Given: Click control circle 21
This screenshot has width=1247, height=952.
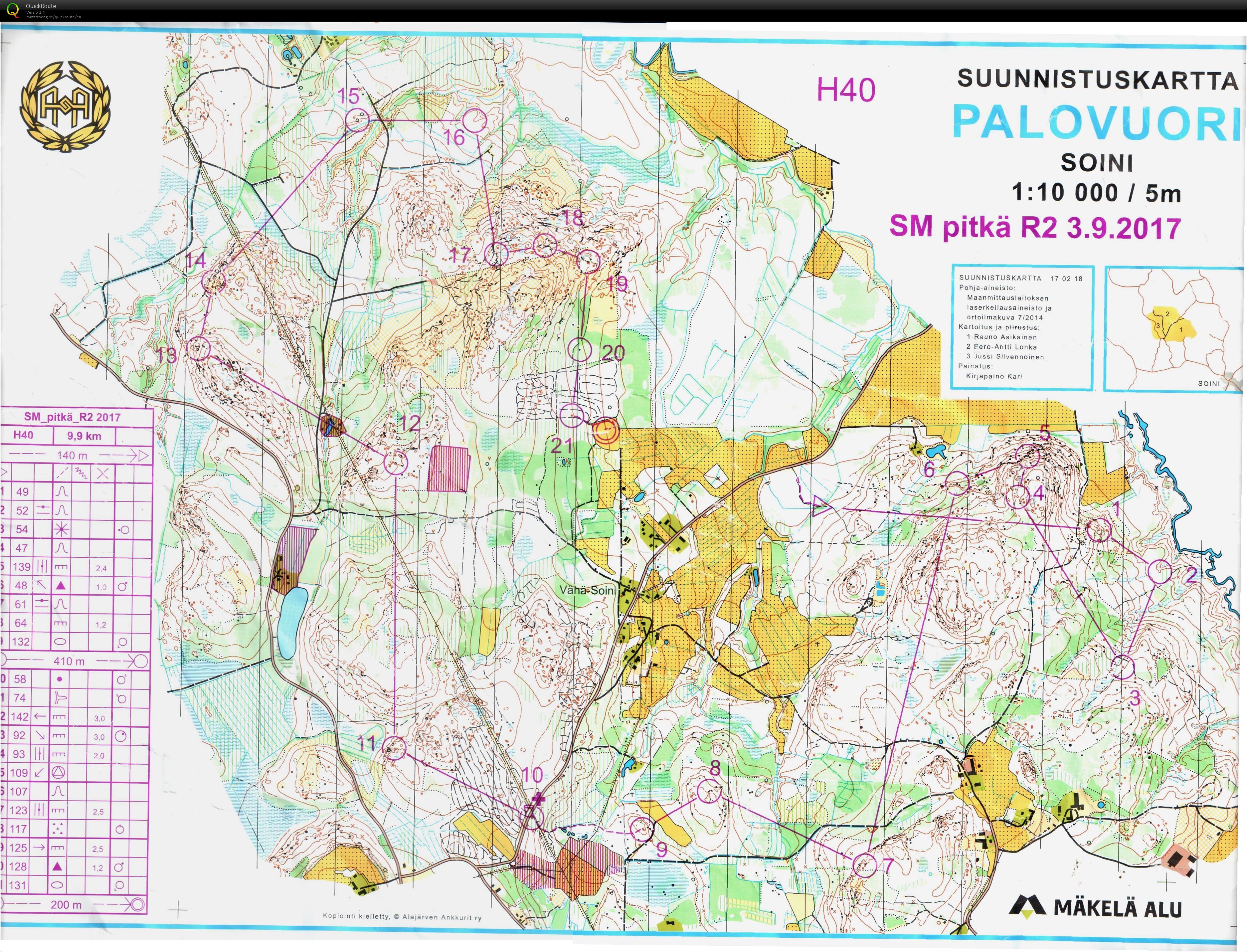Looking at the screenshot, I should [572, 415].
